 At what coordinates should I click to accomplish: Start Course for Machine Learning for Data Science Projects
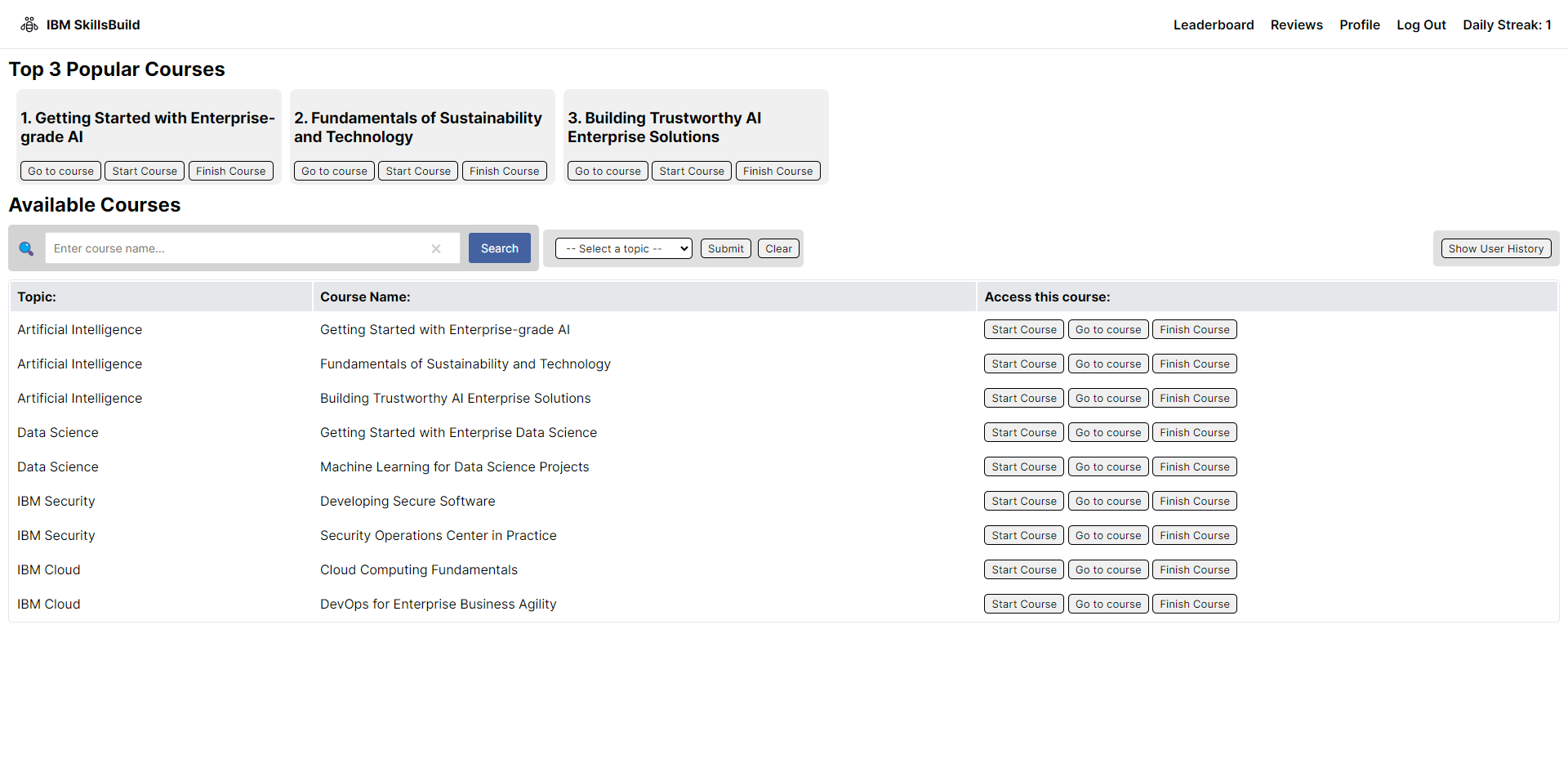tap(1024, 466)
